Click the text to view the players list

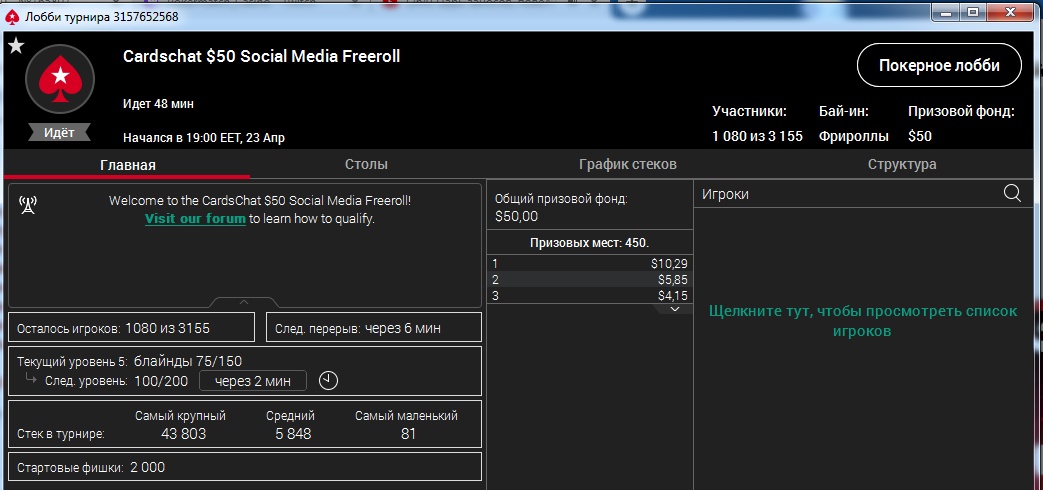(863, 320)
